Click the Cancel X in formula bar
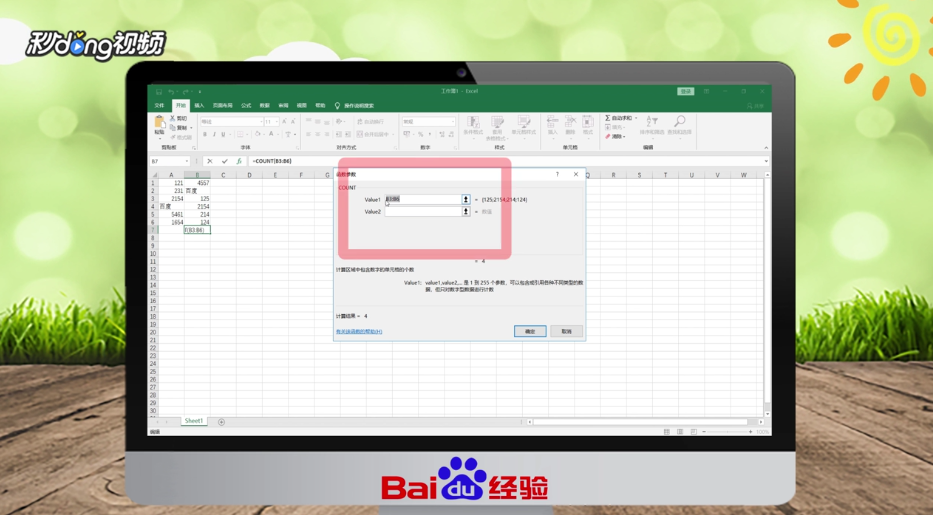 coord(209,161)
